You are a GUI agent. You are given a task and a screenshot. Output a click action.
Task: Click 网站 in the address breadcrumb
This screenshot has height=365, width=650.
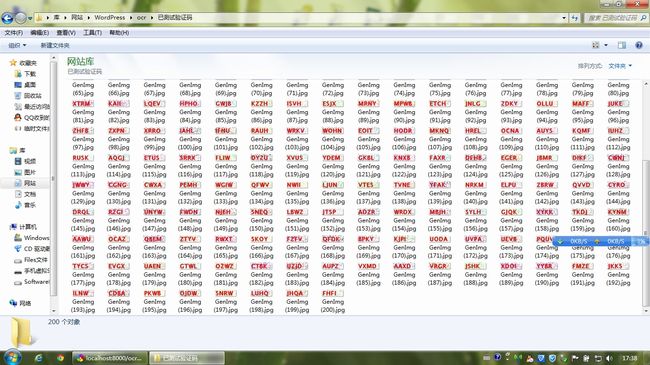point(77,17)
